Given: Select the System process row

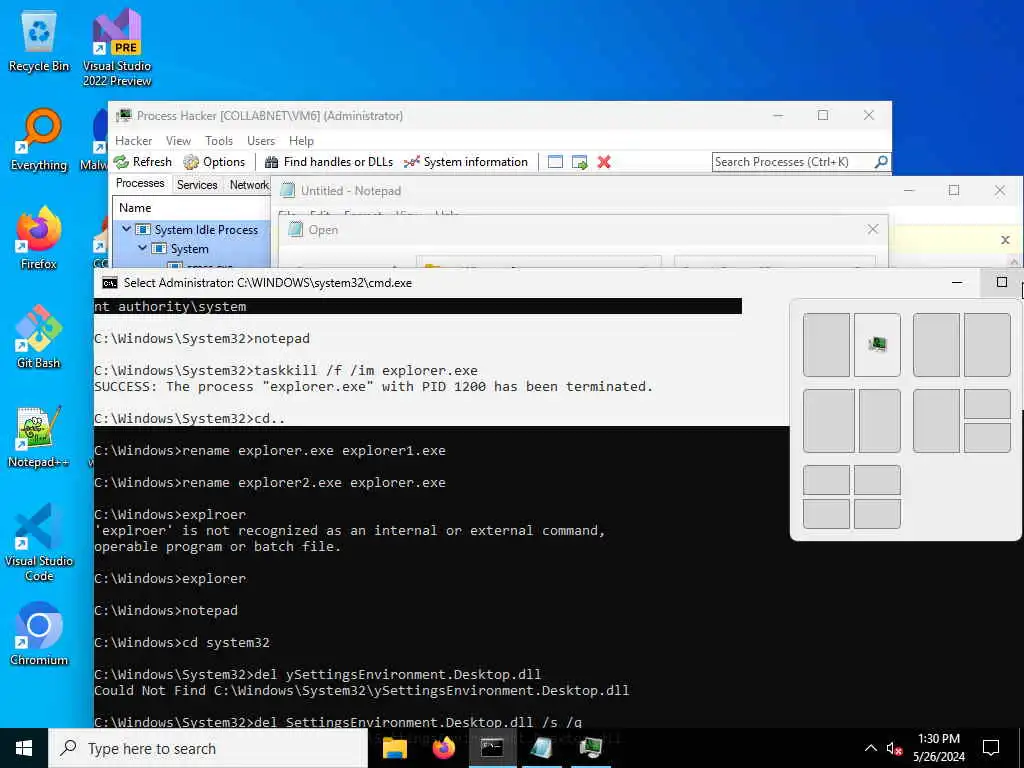Looking at the screenshot, I should point(191,249).
